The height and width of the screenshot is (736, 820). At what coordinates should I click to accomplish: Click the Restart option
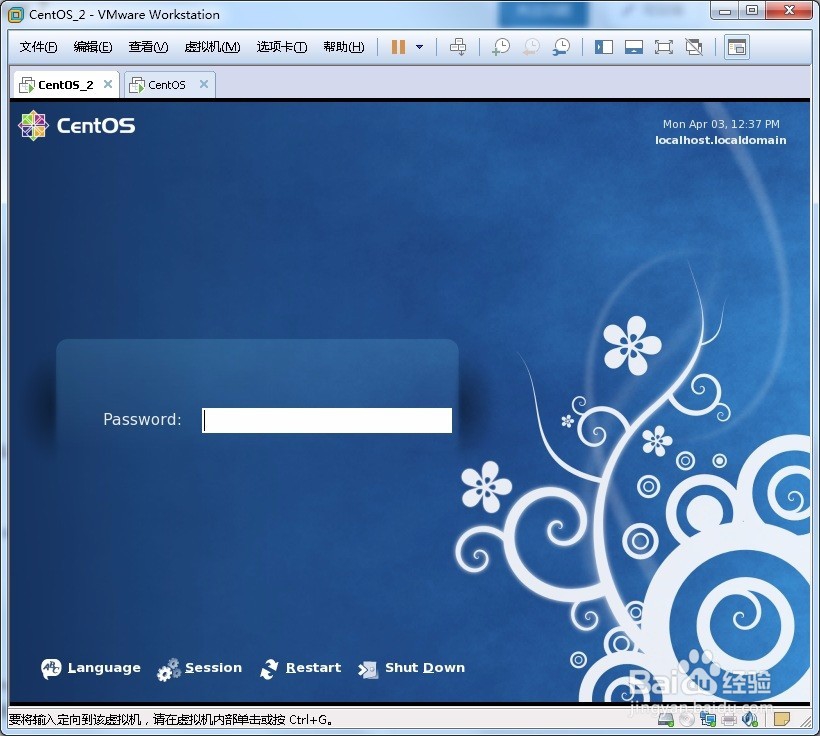(x=300, y=669)
